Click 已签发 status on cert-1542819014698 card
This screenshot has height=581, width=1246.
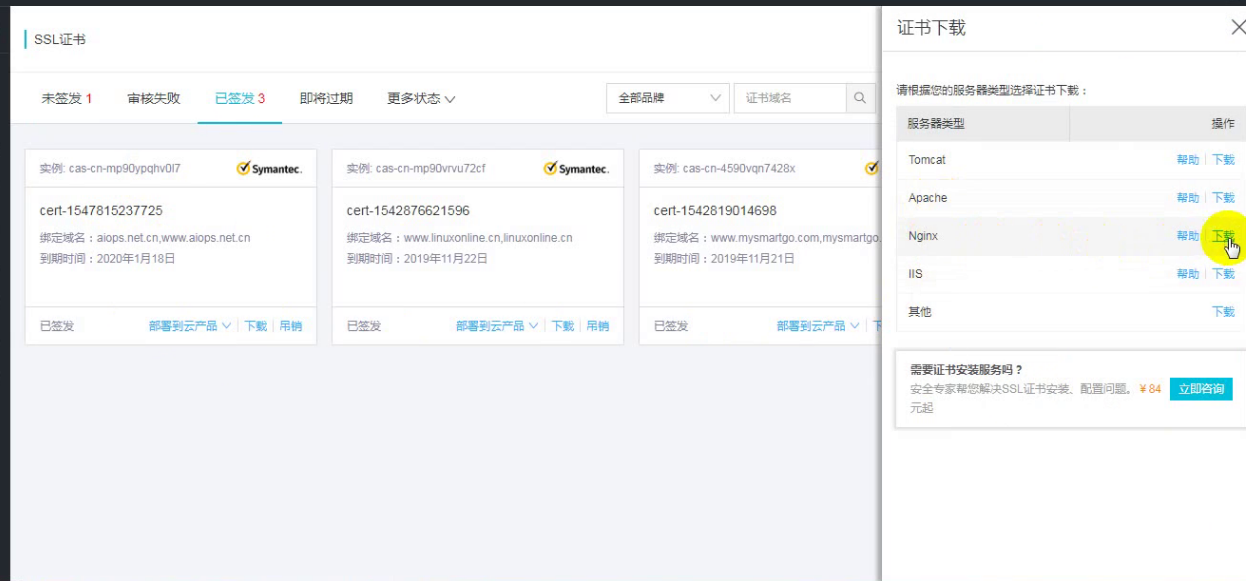coord(671,326)
